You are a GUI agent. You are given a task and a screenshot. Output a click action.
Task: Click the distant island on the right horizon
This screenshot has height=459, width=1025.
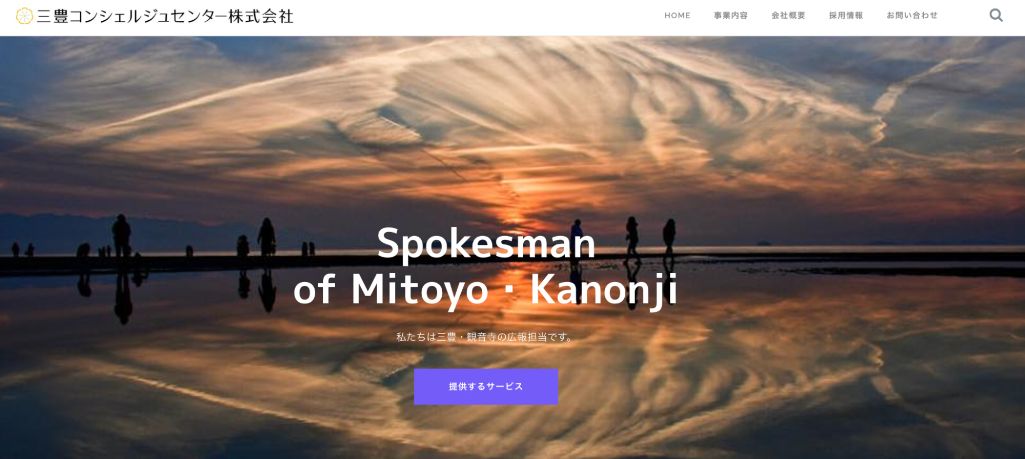pos(764,243)
